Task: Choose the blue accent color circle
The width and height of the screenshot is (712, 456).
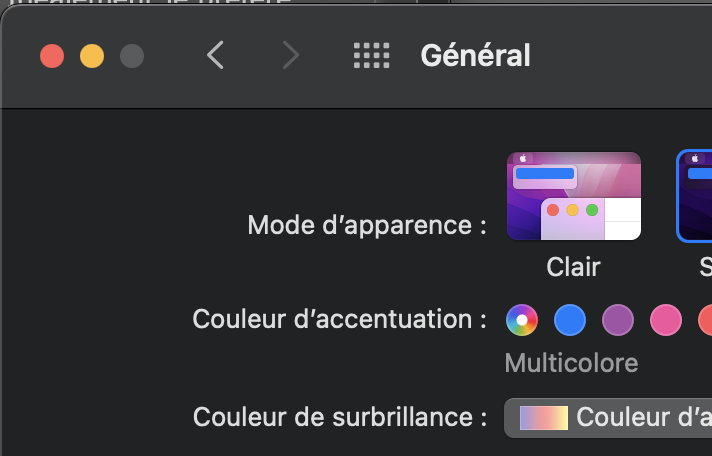Action: point(570,320)
